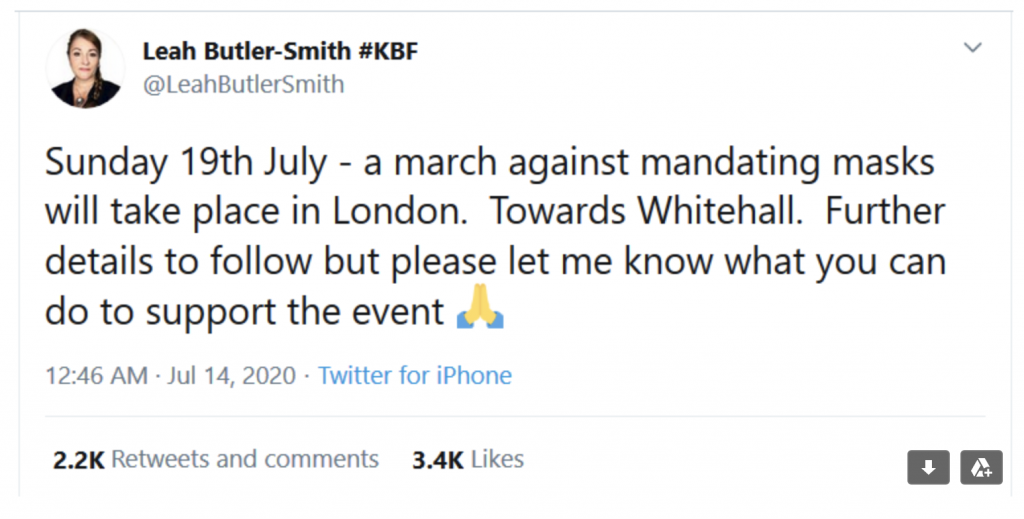Save image to Google Drive icon

pyautogui.click(x=981, y=466)
